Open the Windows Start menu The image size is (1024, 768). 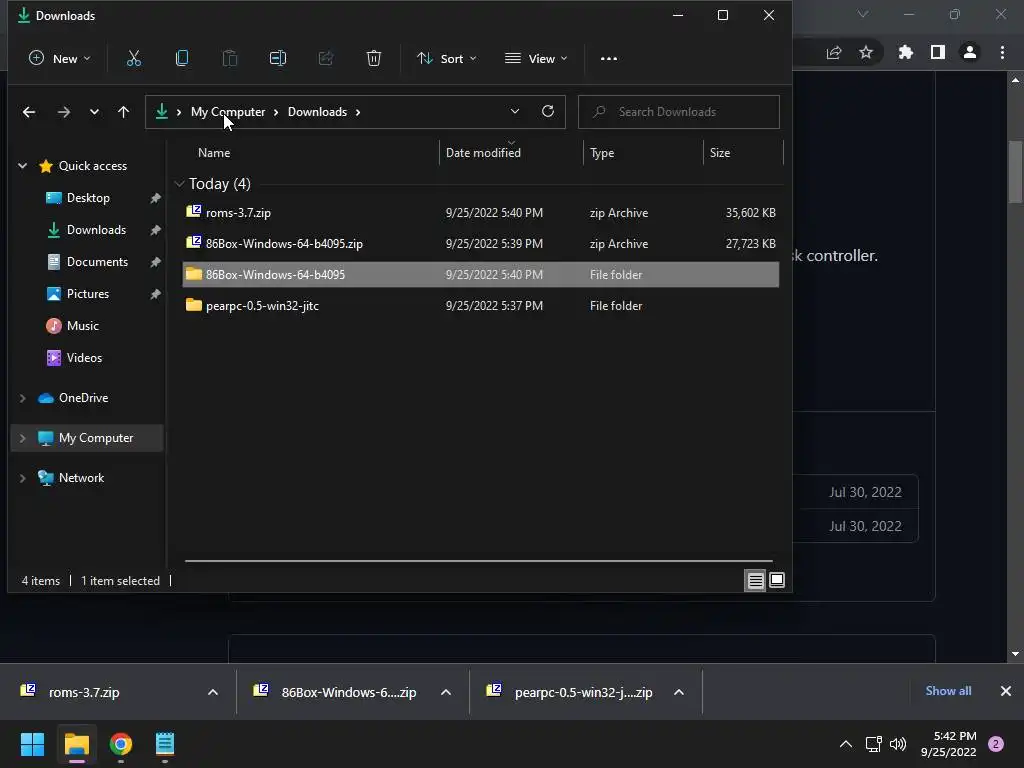point(32,744)
